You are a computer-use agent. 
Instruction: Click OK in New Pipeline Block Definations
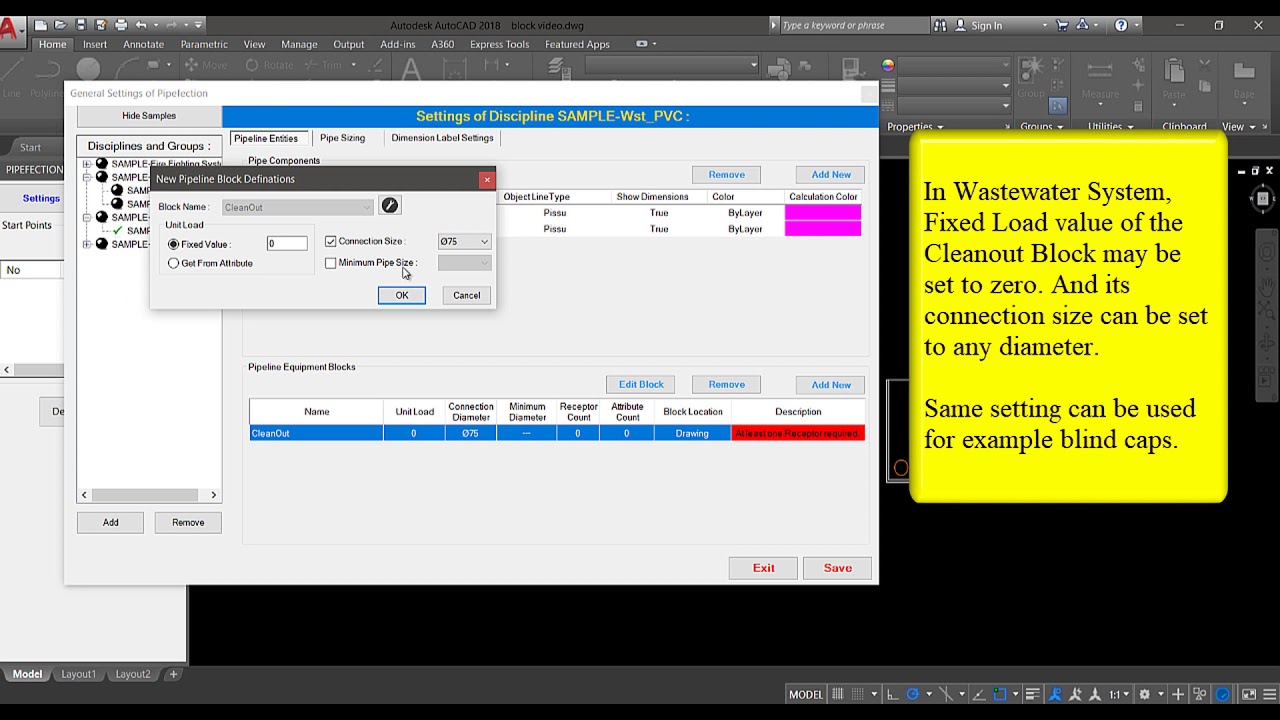(401, 295)
